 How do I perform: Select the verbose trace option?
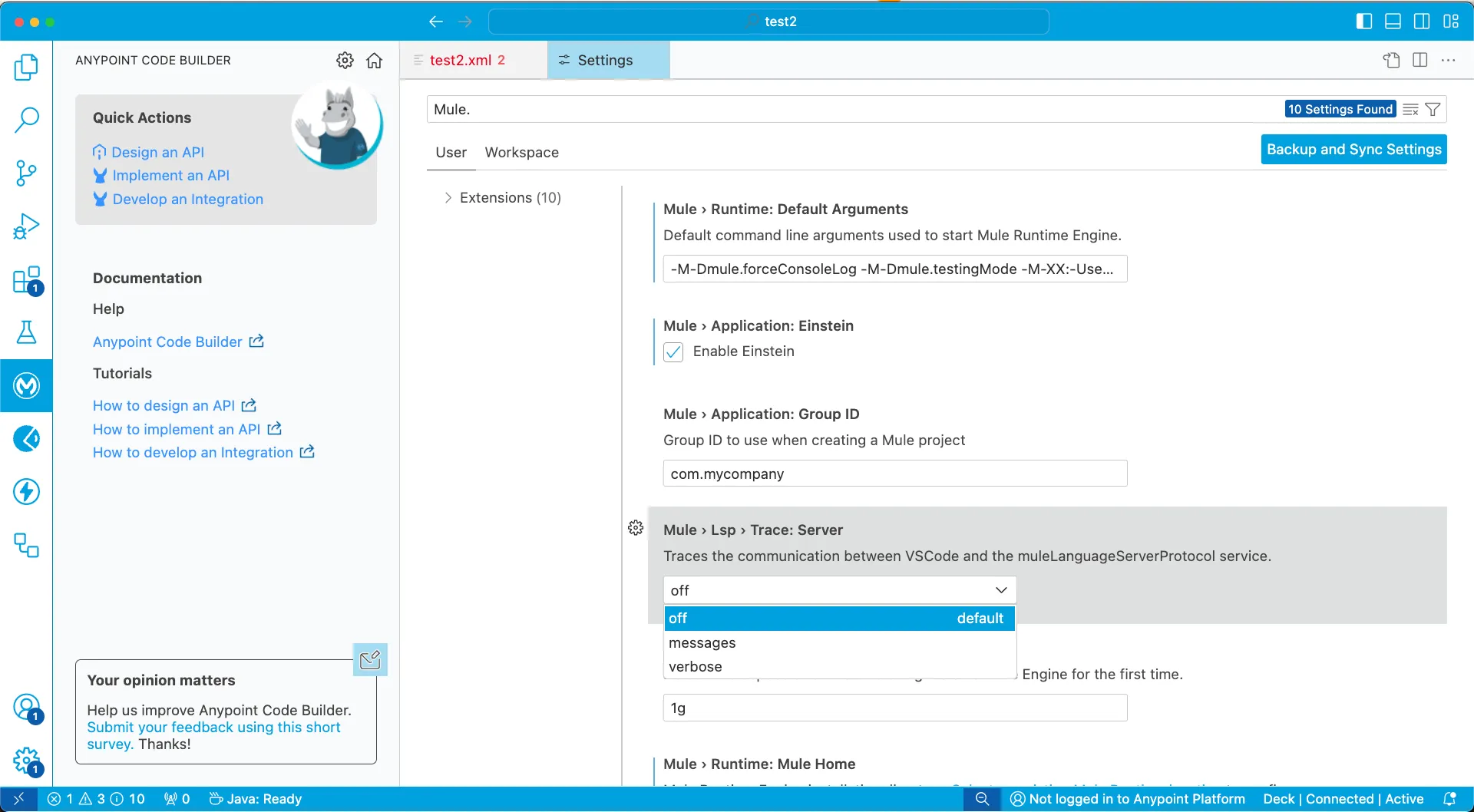(839, 667)
